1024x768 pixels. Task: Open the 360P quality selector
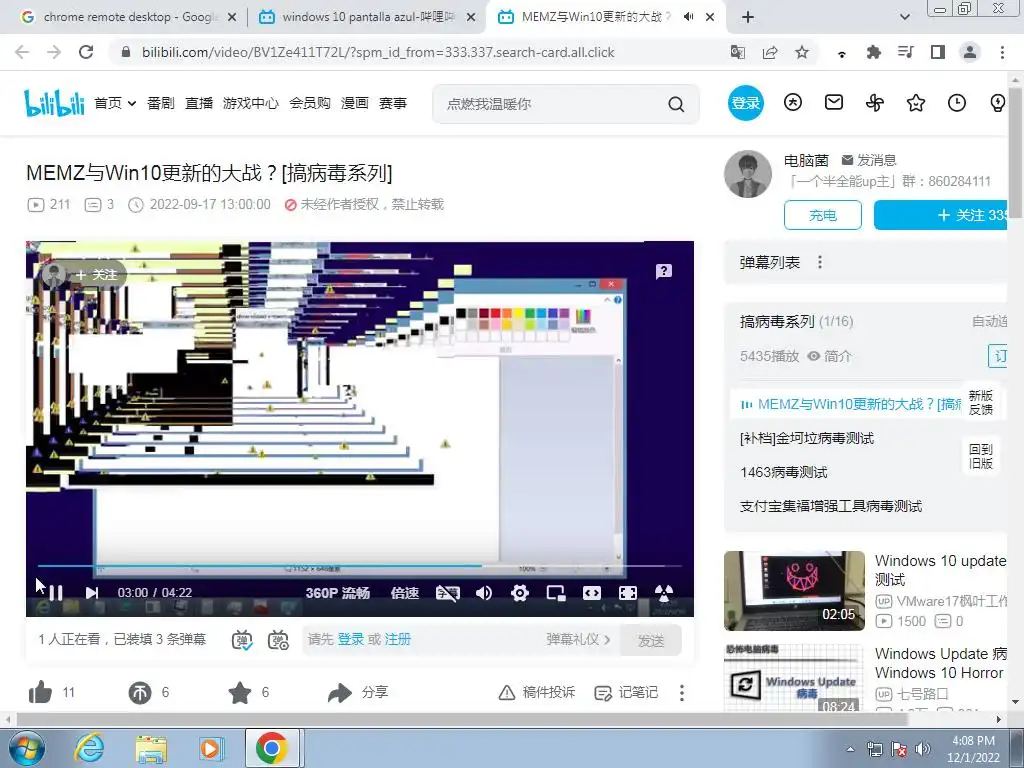(337, 592)
